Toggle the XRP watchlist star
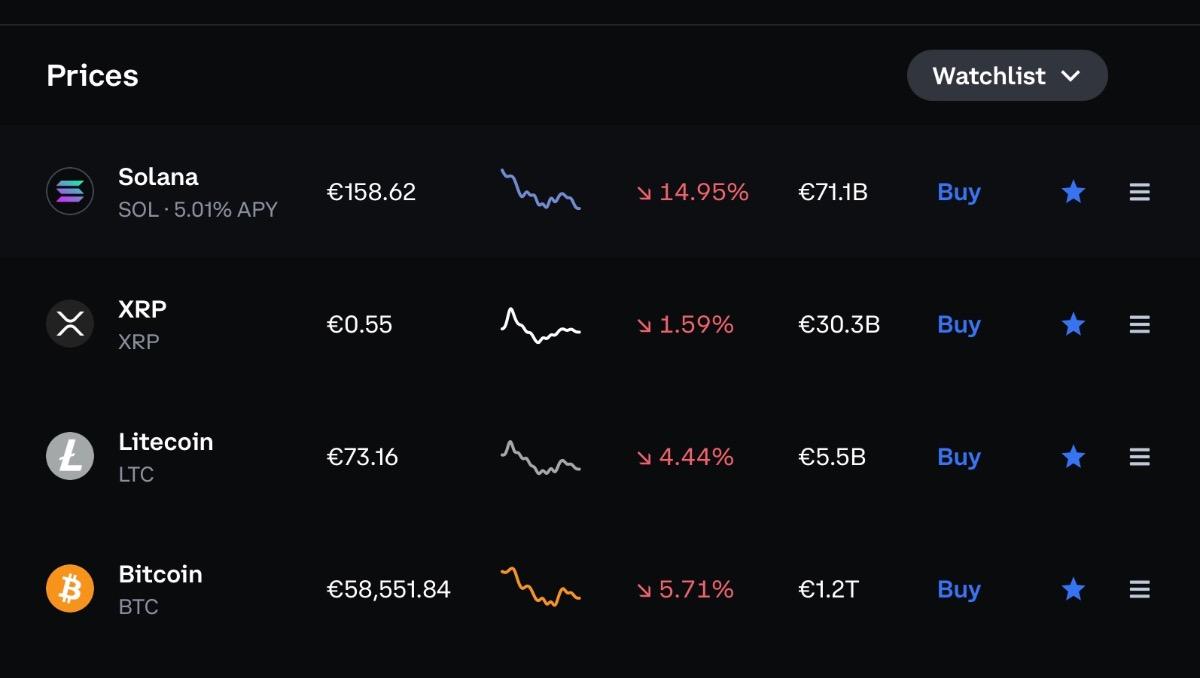Screen dimensions: 1200x678 point(1073,324)
